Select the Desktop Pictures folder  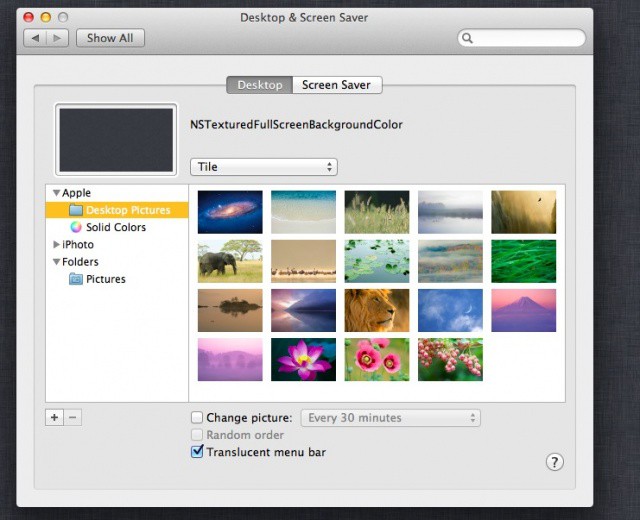click(126, 210)
